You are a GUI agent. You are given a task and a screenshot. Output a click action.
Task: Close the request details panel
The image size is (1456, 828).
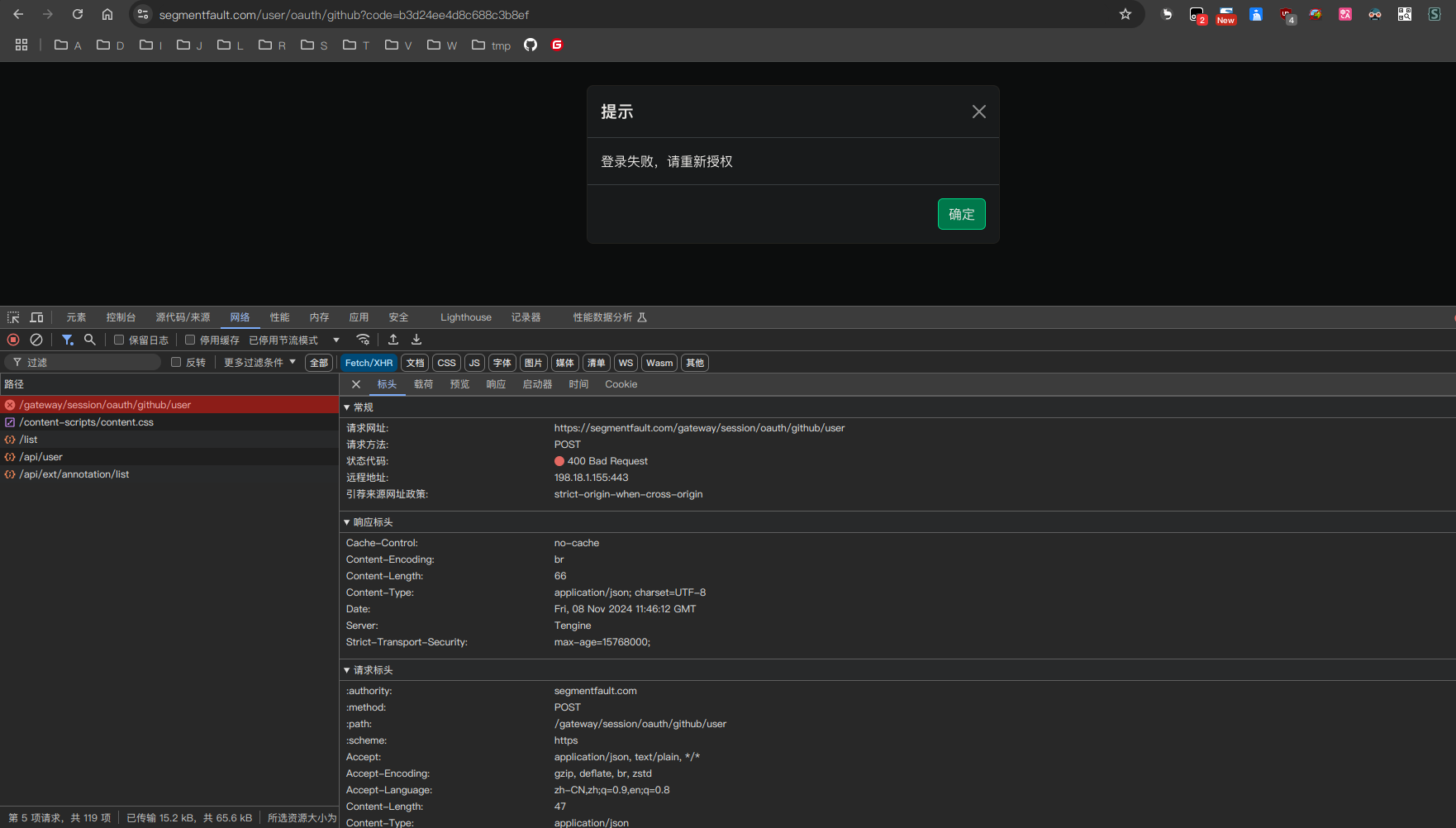coord(356,384)
